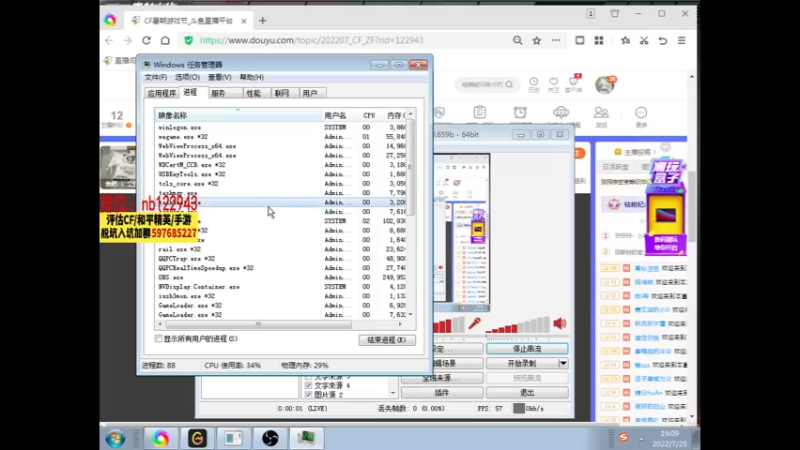Click the browser undo arrow icon
Viewport: 800px width, 450px height.
pos(663,40)
